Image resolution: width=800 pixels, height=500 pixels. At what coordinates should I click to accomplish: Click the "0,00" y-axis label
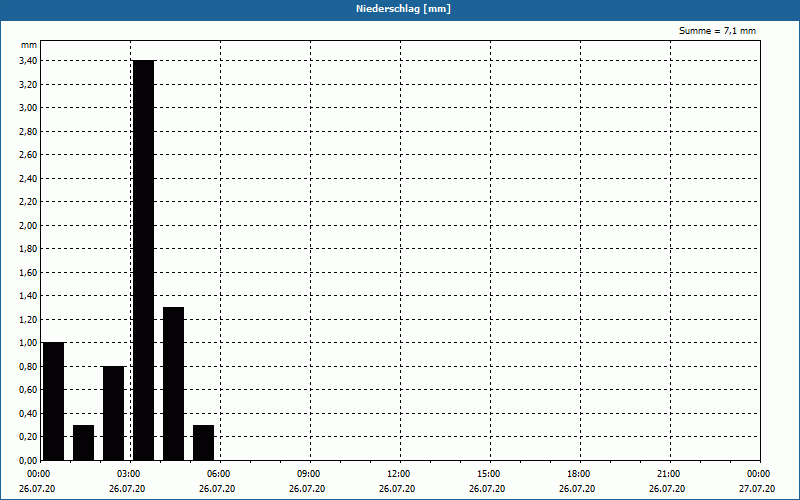[28, 460]
